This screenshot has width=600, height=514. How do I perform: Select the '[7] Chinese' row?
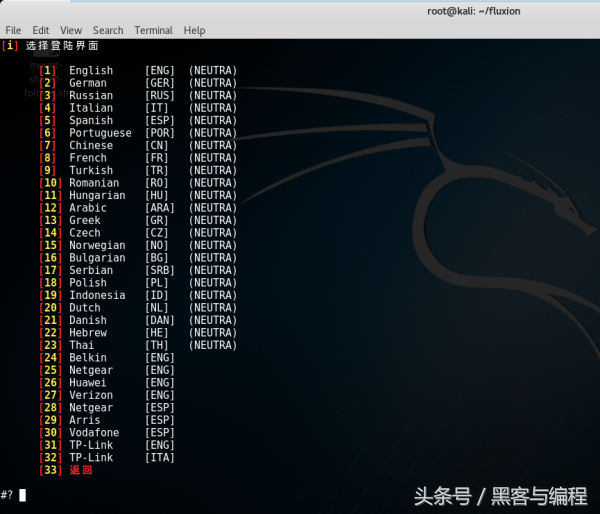[x=138, y=145]
